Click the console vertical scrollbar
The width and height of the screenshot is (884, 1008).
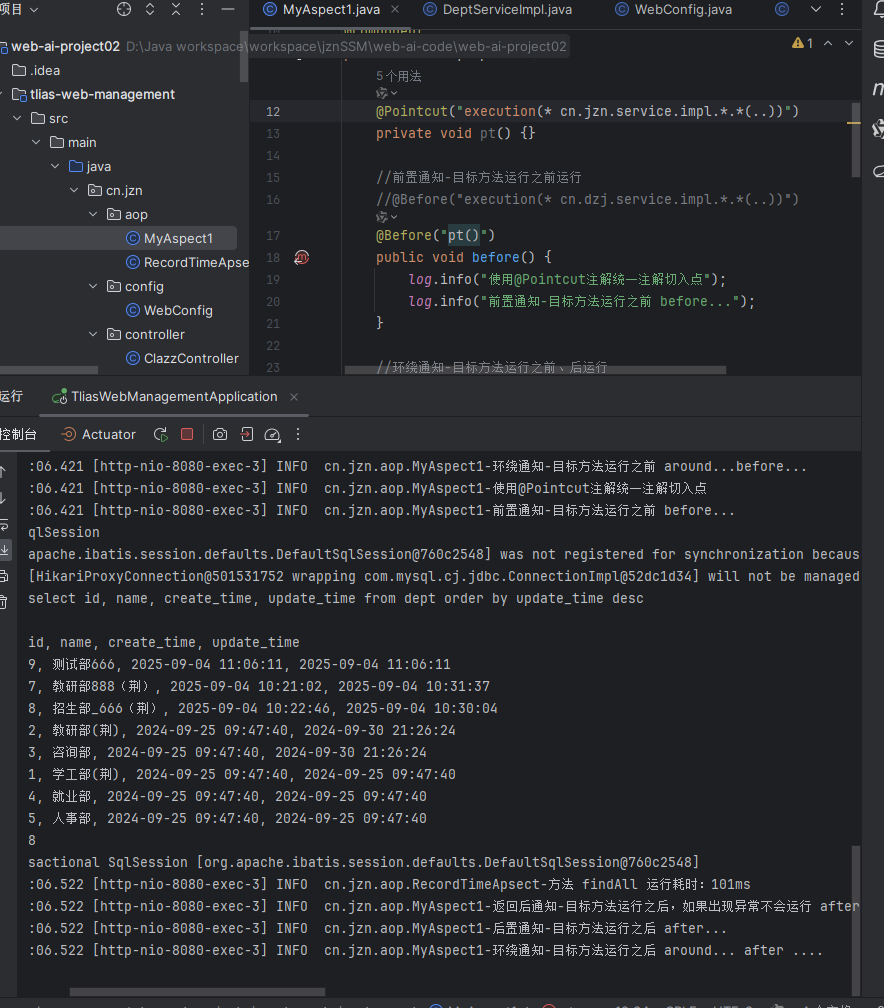856,921
